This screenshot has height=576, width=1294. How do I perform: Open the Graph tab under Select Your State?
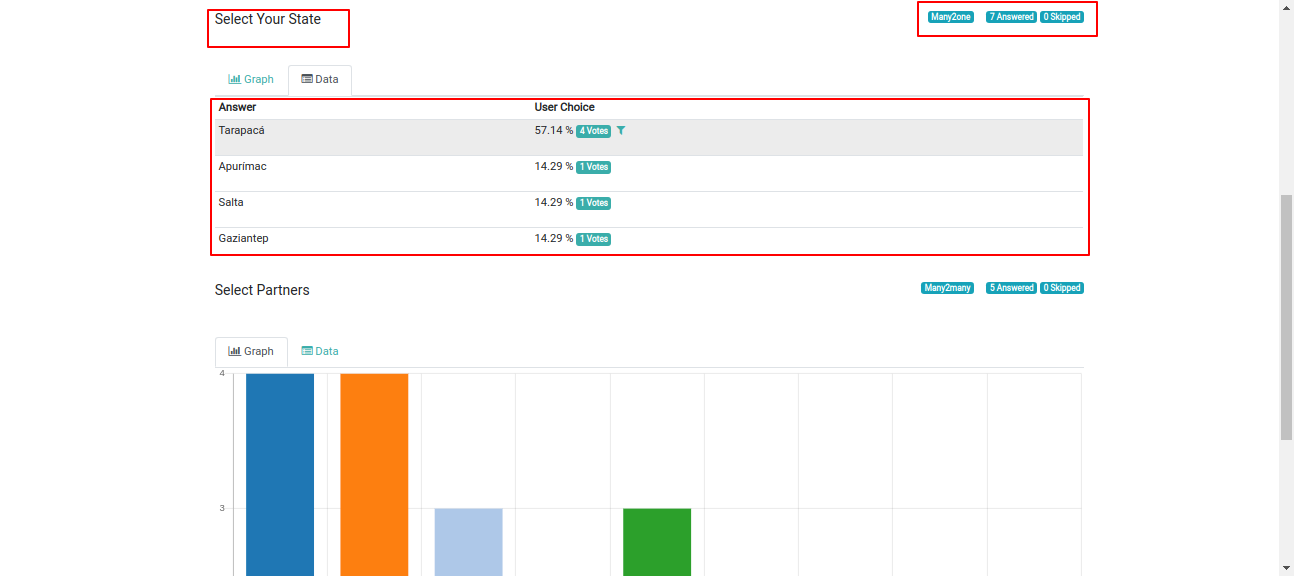(x=251, y=80)
